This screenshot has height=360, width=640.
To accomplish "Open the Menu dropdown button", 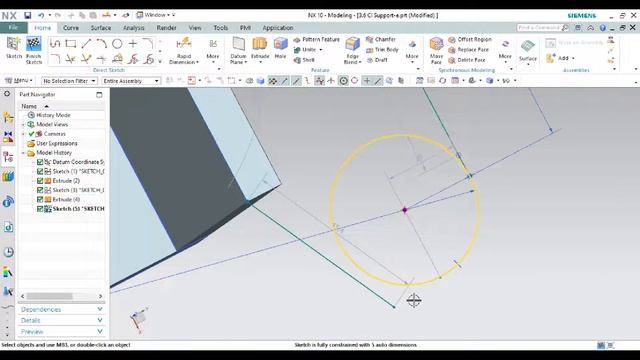I will pyautogui.click(x=19, y=80).
